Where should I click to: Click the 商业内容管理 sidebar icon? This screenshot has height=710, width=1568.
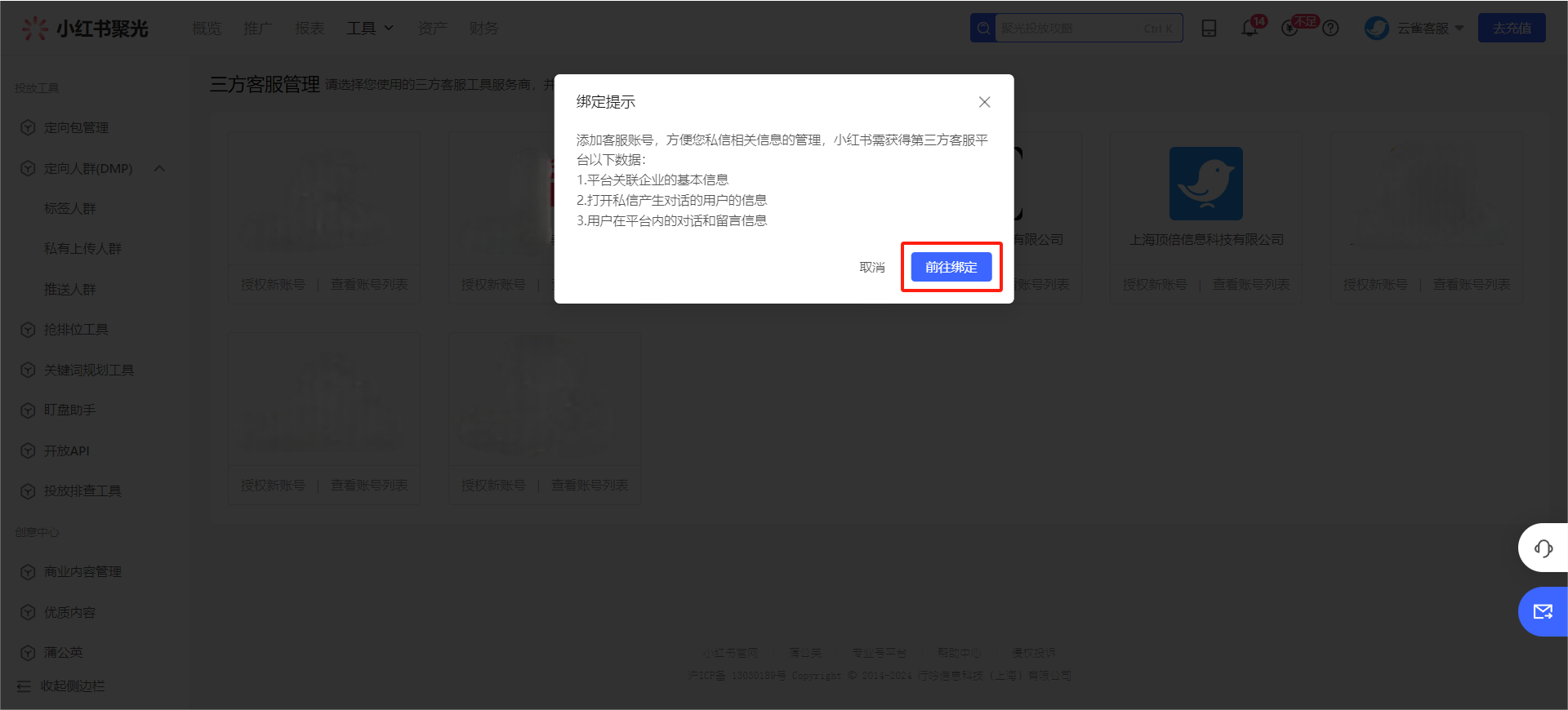pos(28,571)
